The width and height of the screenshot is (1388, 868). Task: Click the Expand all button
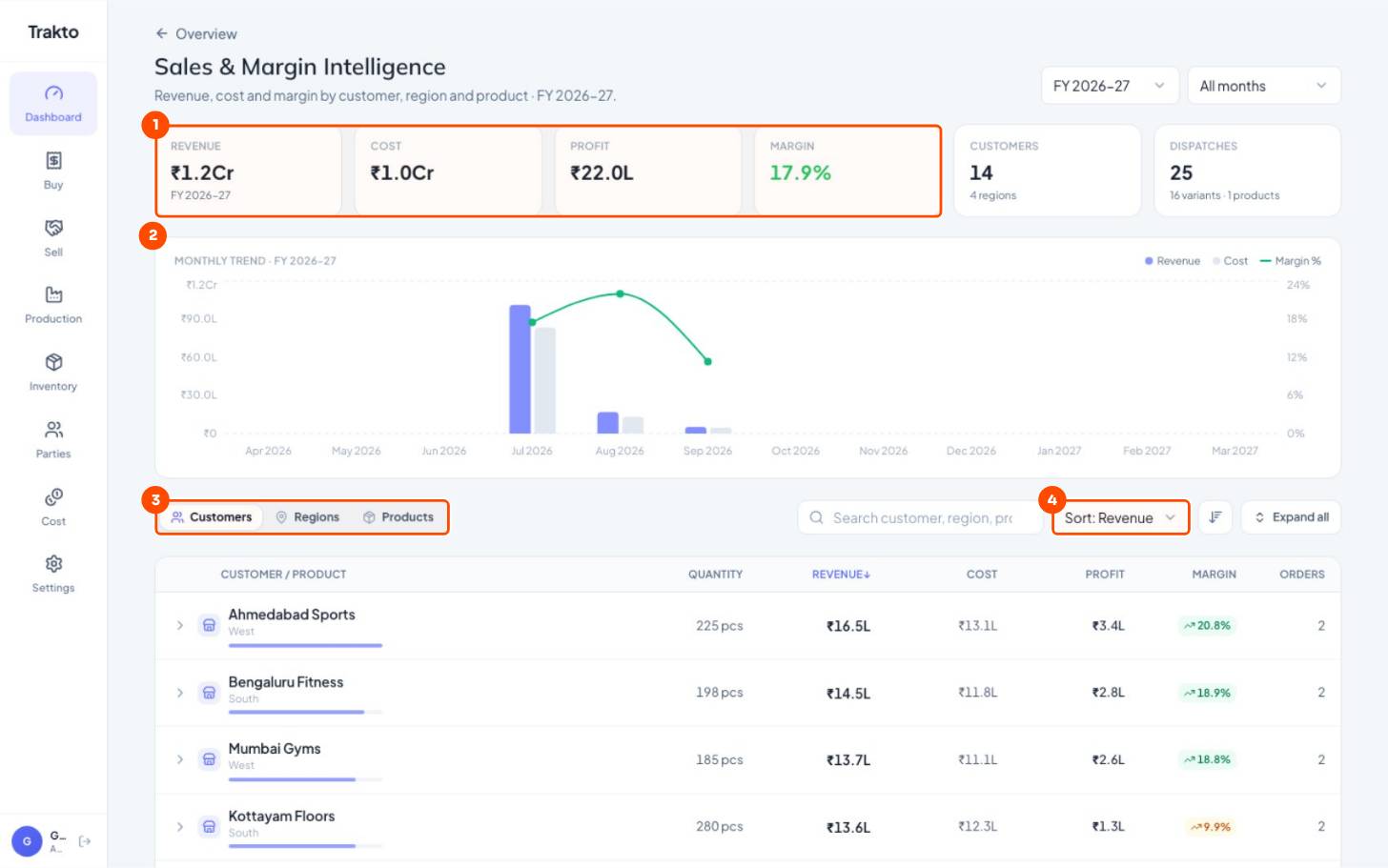coord(1291,517)
